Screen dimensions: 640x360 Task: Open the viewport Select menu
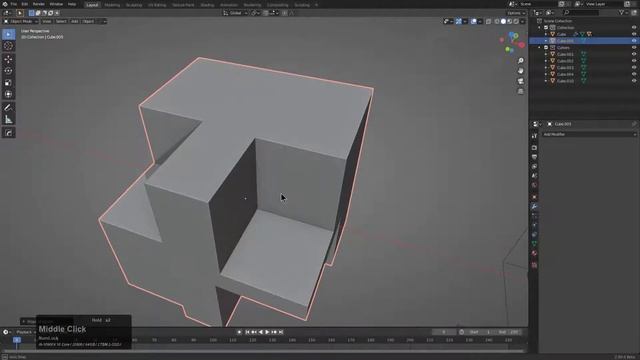tap(61, 21)
